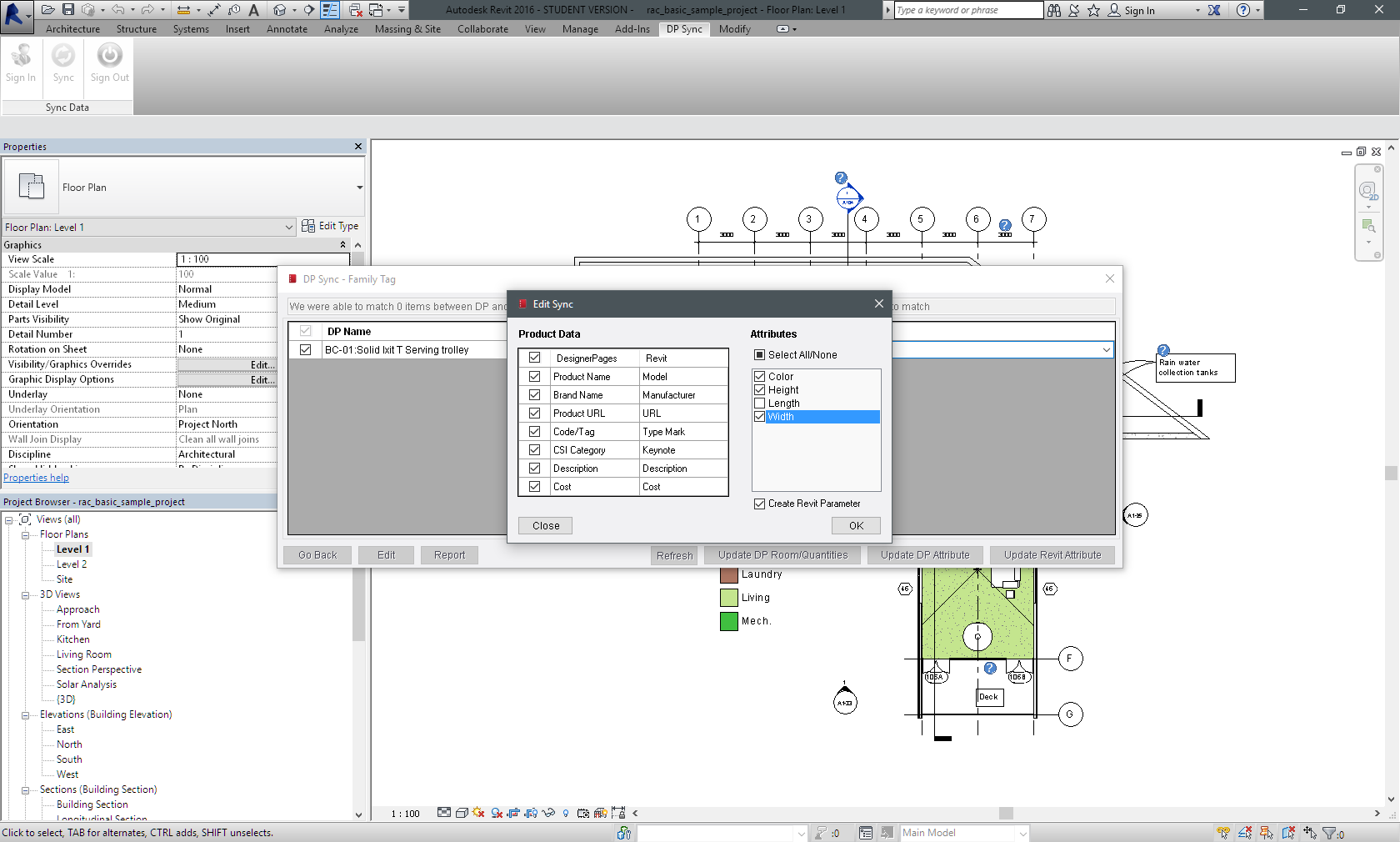Click Temporary Hide/Isolate glasses icon
Image resolution: width=1400 pixels, height=842 pixels.
coord(548,813)
